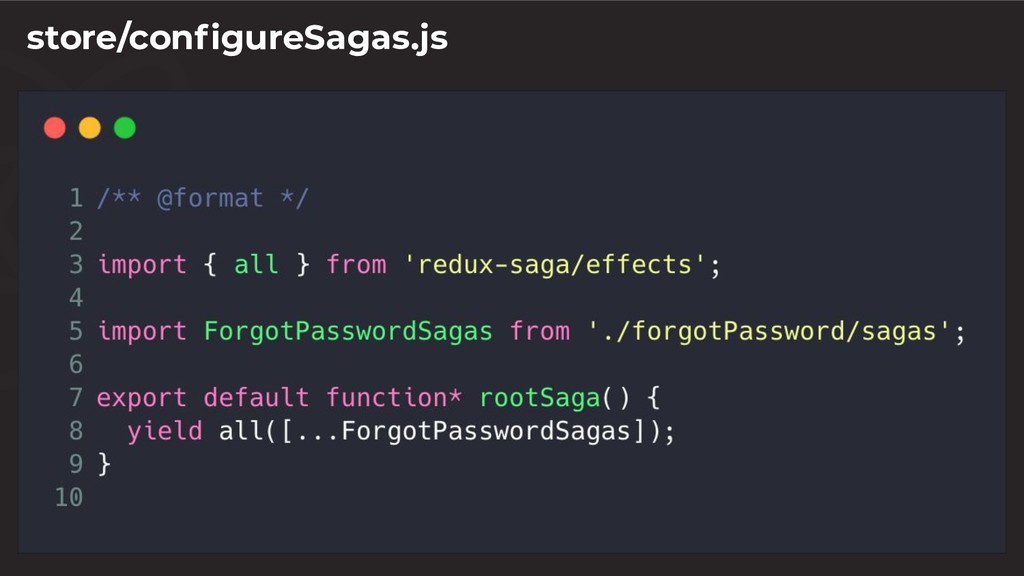Click the yellow minimize dot
Screen dimensions: 1024x576
pos(90,128)
